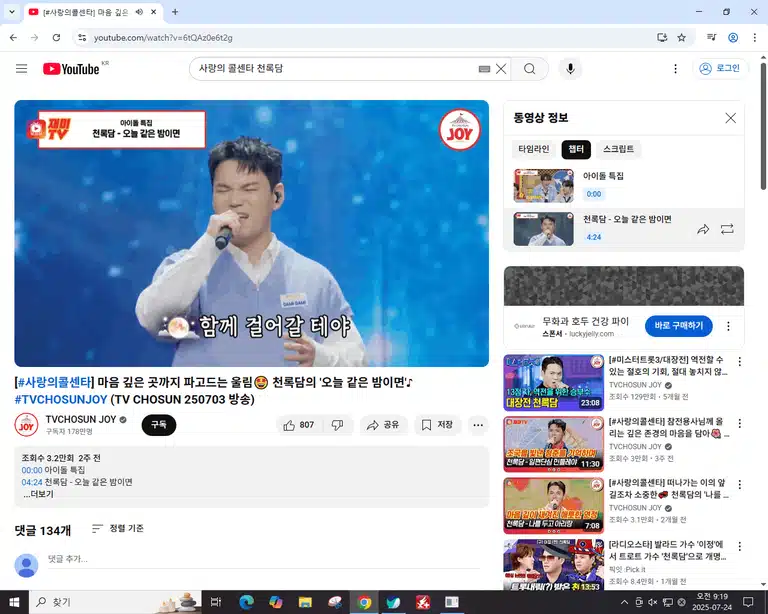Like the video (807)
This screenshot has width=768, height=614.
298,425
